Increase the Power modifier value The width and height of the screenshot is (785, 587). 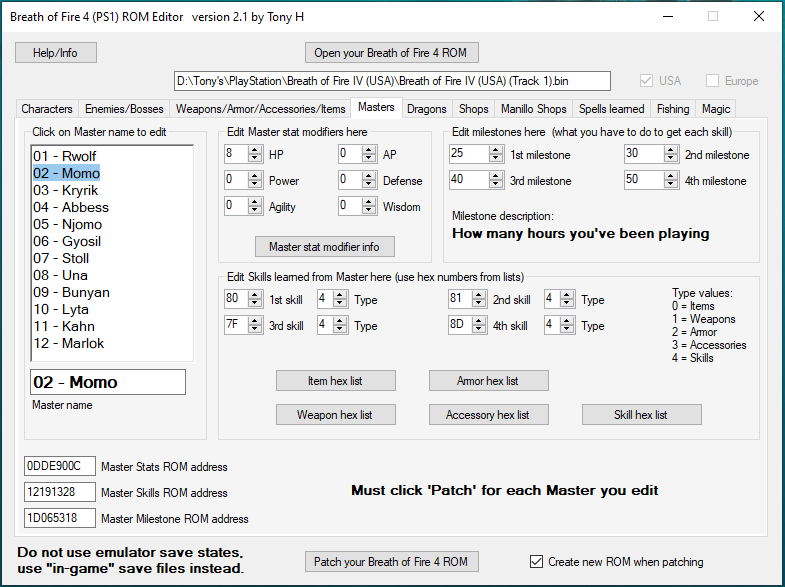(255, 176)
